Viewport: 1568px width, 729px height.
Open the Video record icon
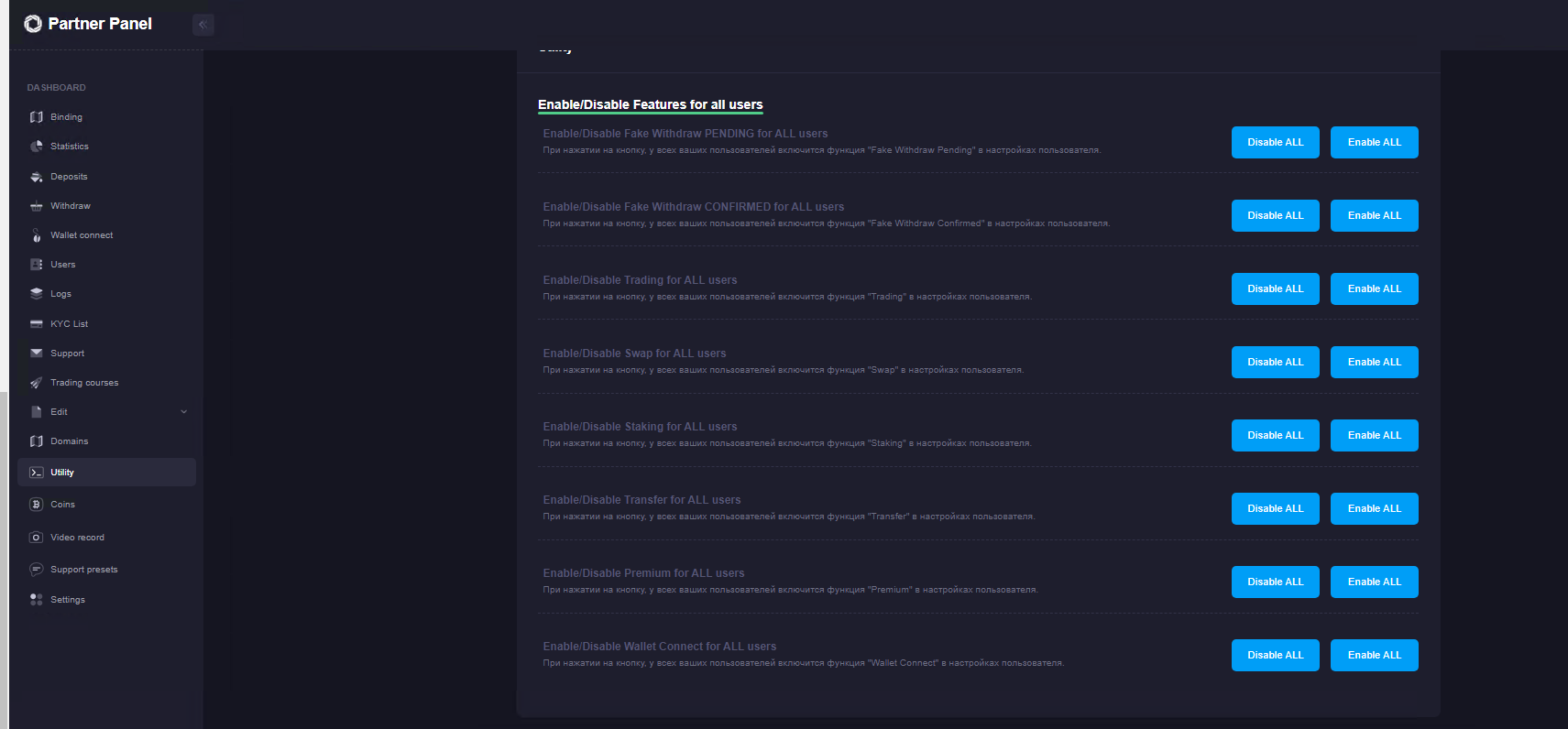coord(37,538)
